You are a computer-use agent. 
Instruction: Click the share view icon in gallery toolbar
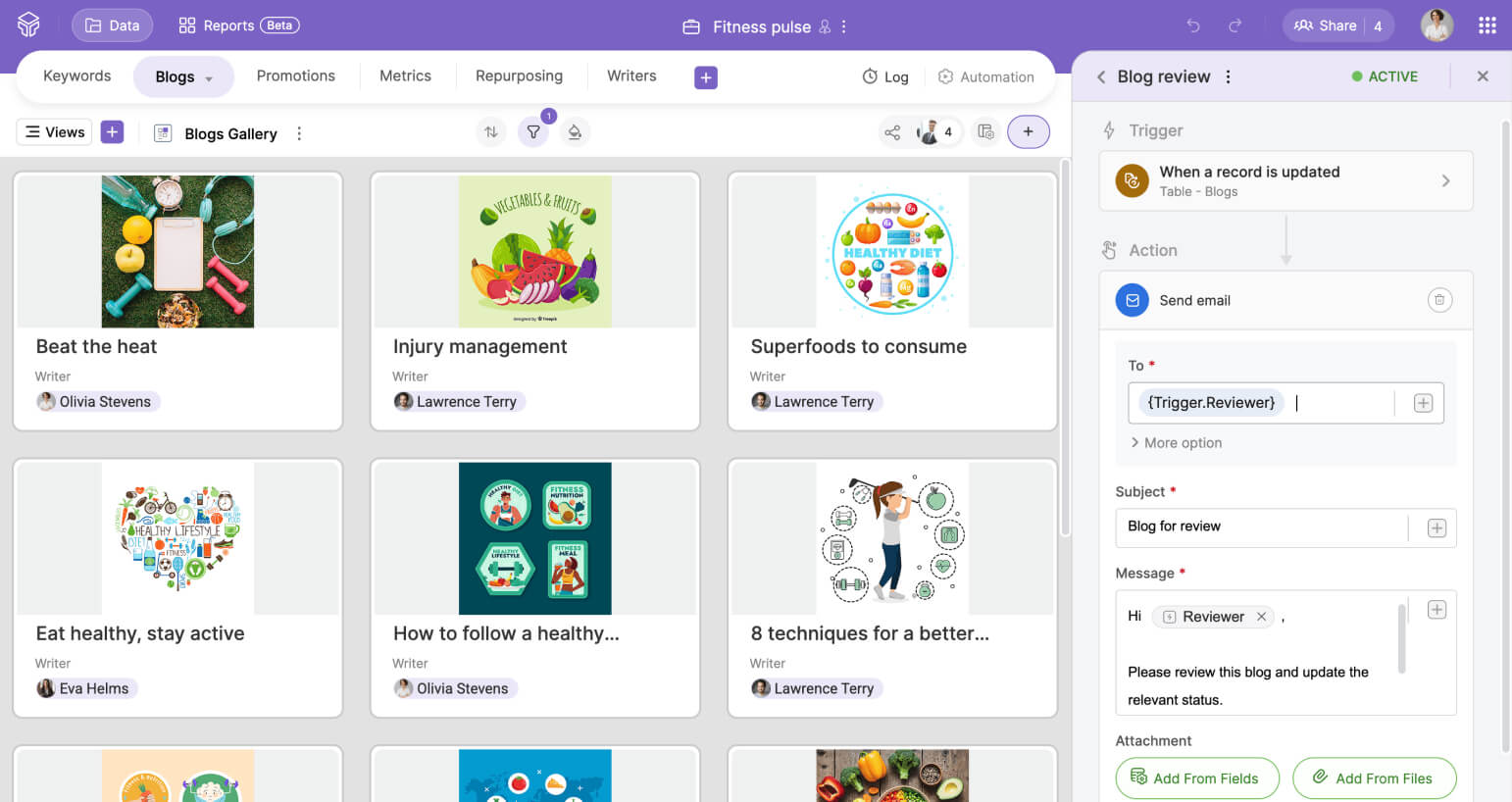(892, 132)
